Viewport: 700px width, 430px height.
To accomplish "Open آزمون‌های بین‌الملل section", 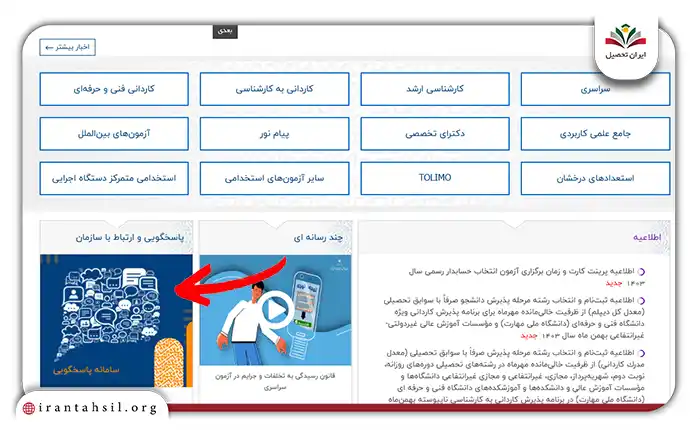I will point(114,134).
